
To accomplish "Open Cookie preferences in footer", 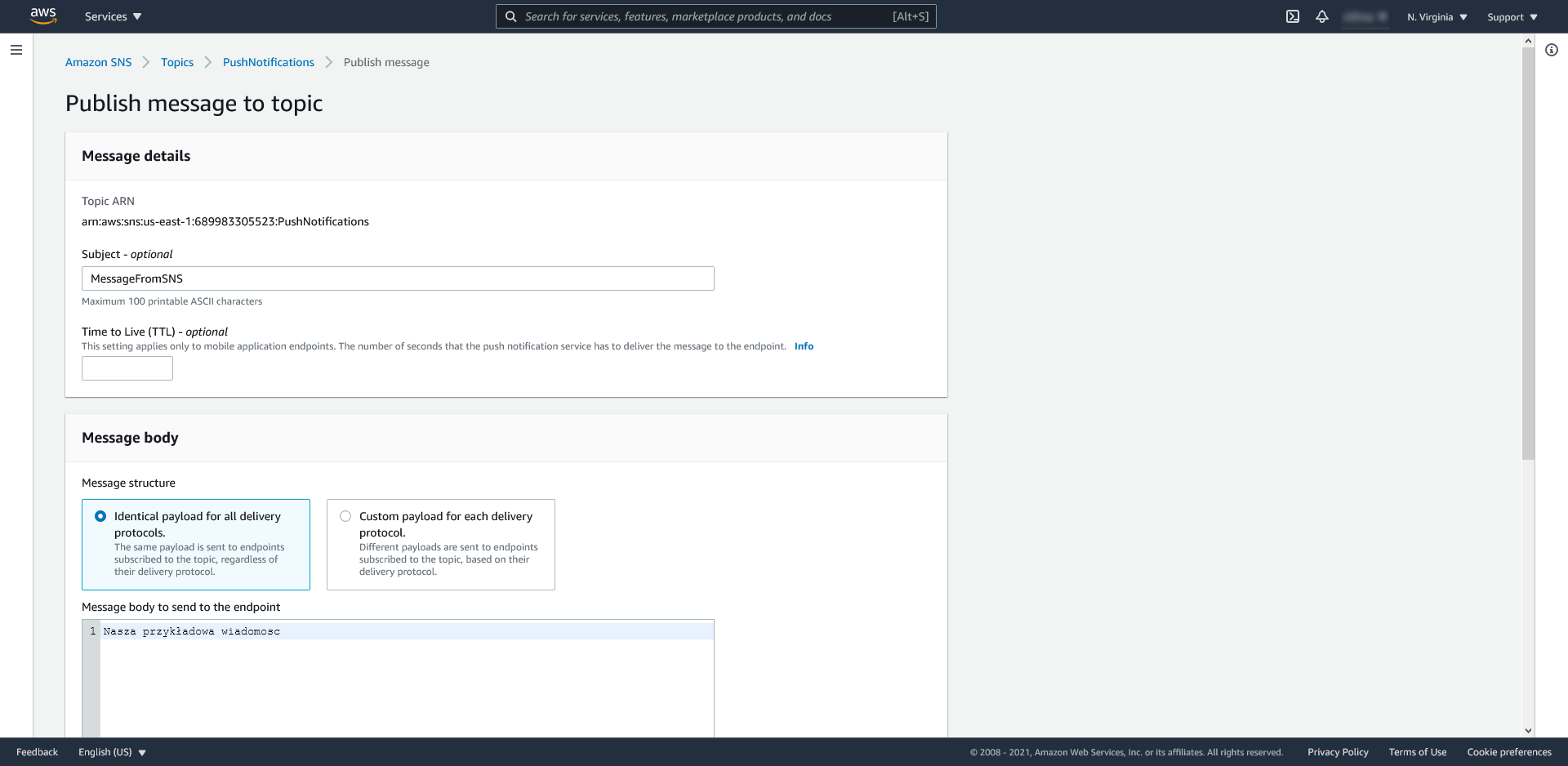I will point(1509,752).
